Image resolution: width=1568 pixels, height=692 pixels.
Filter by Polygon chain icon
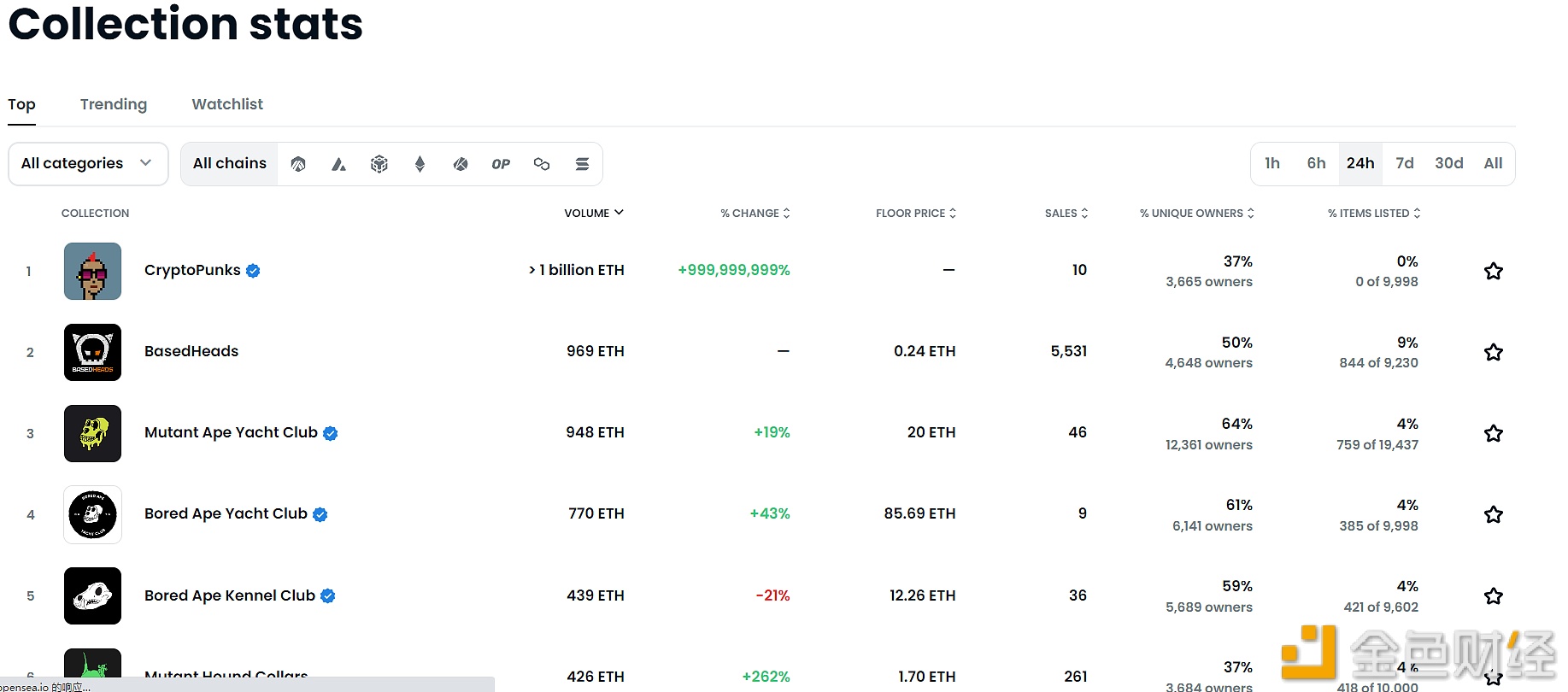pyautogui.click(x=542, y=164)
